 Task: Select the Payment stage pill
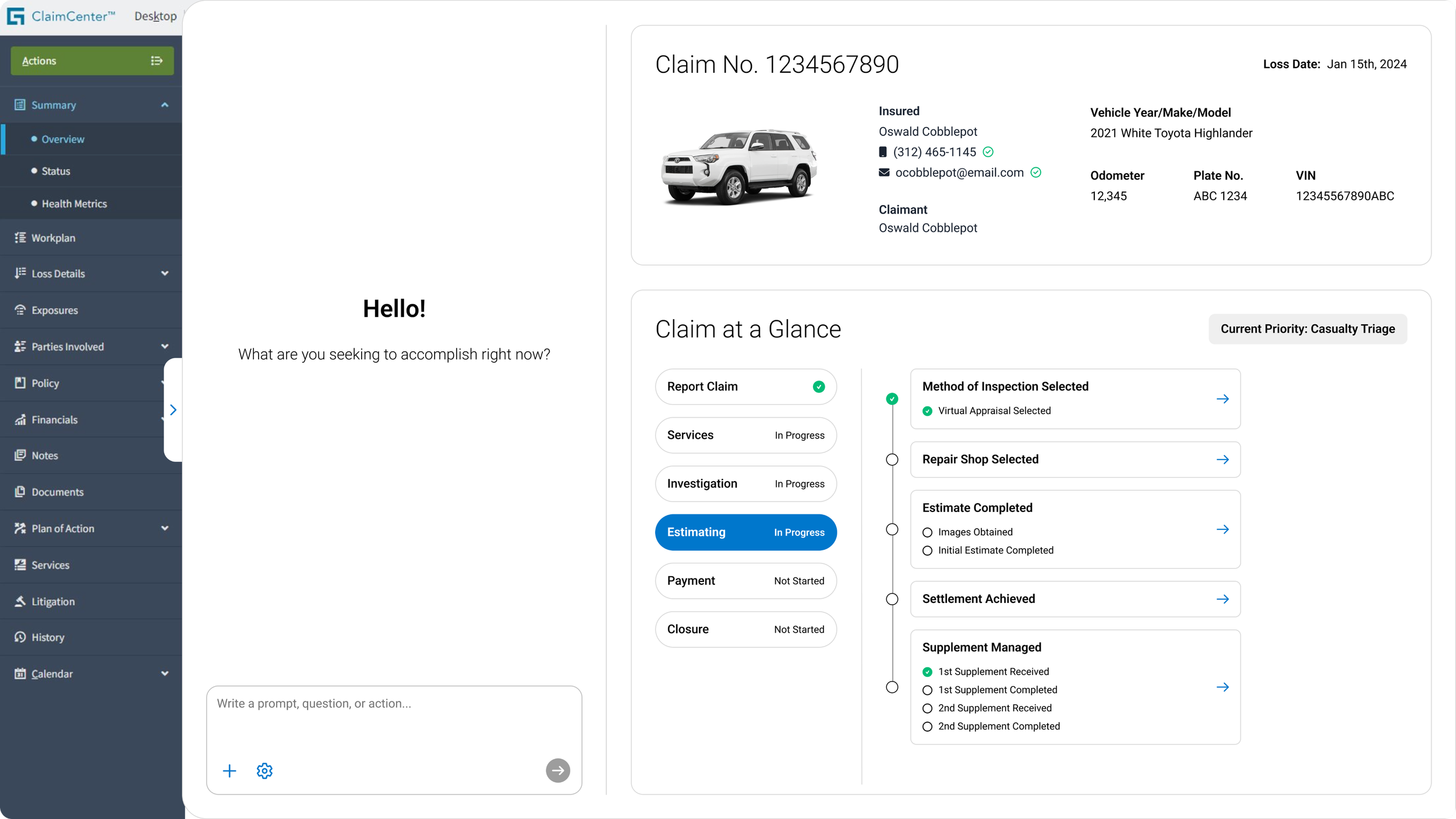745,581
